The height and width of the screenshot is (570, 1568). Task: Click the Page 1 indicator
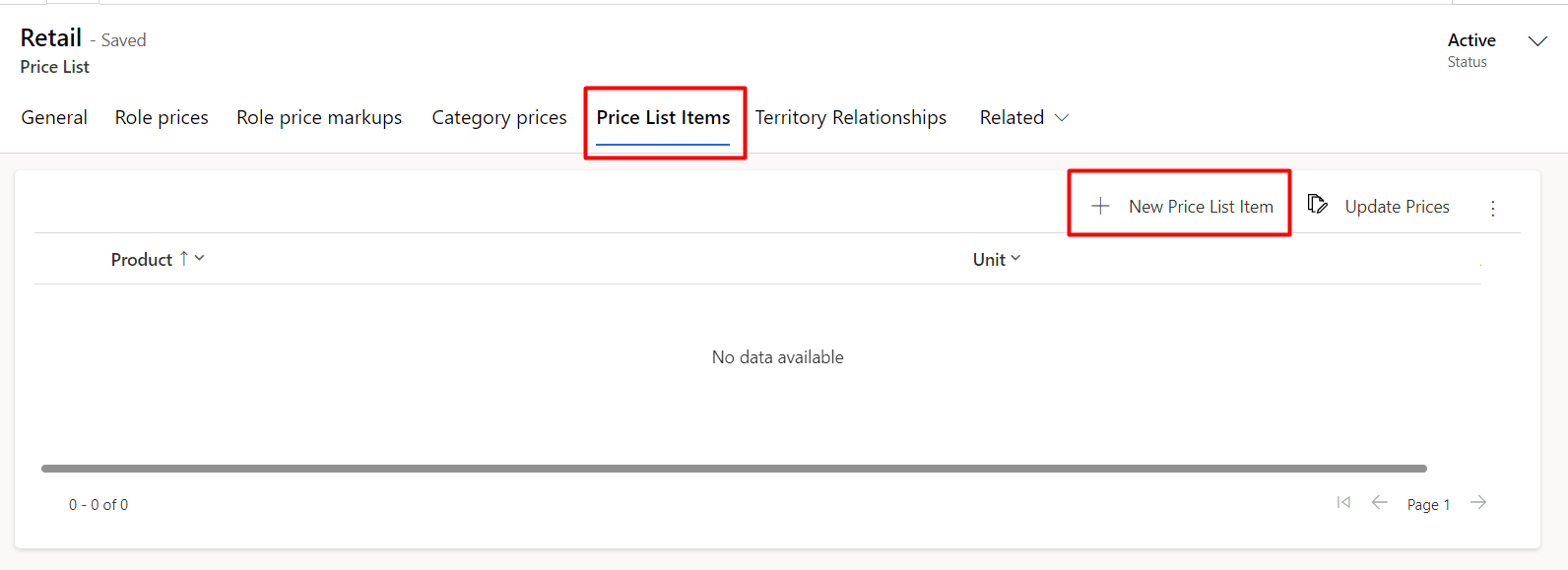tap(1428, 503)
